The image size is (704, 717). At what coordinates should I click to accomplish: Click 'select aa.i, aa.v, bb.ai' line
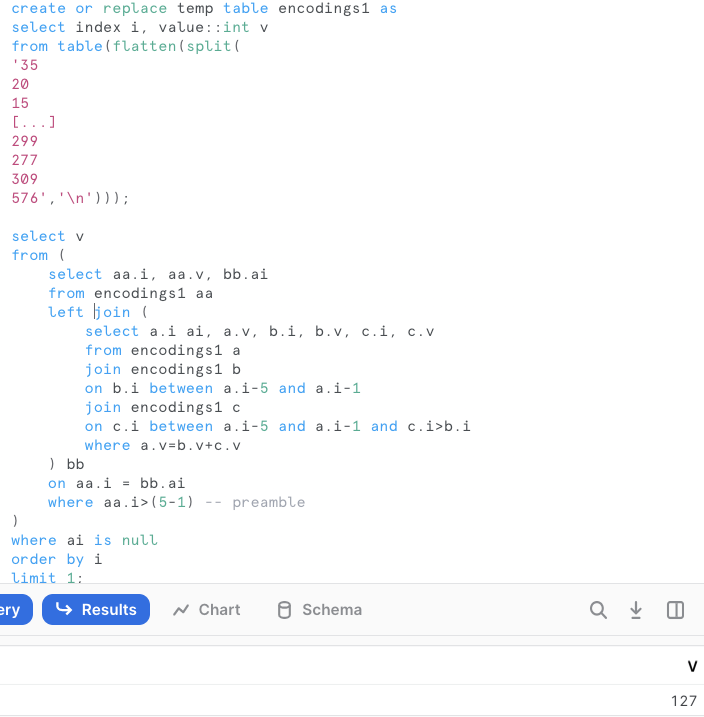[158, 274]
